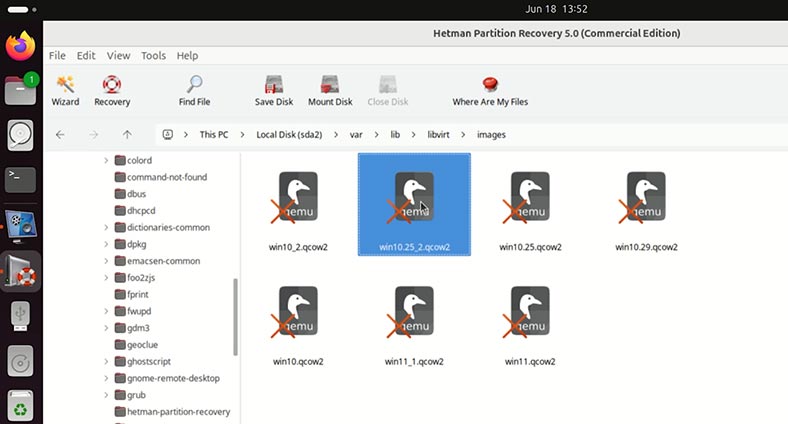Open Firefox from the dock
The height and width of the screenshot is (424, 788).
[x=21, y=46]
